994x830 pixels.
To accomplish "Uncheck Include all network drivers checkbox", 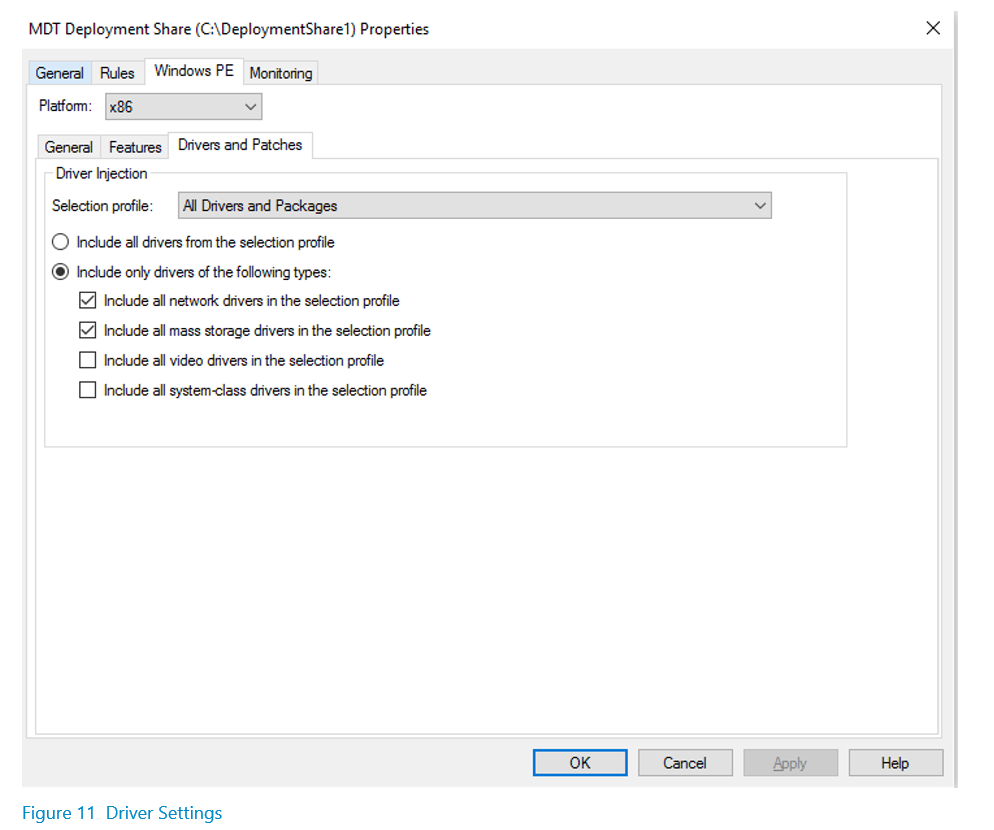I will (87, 301).
